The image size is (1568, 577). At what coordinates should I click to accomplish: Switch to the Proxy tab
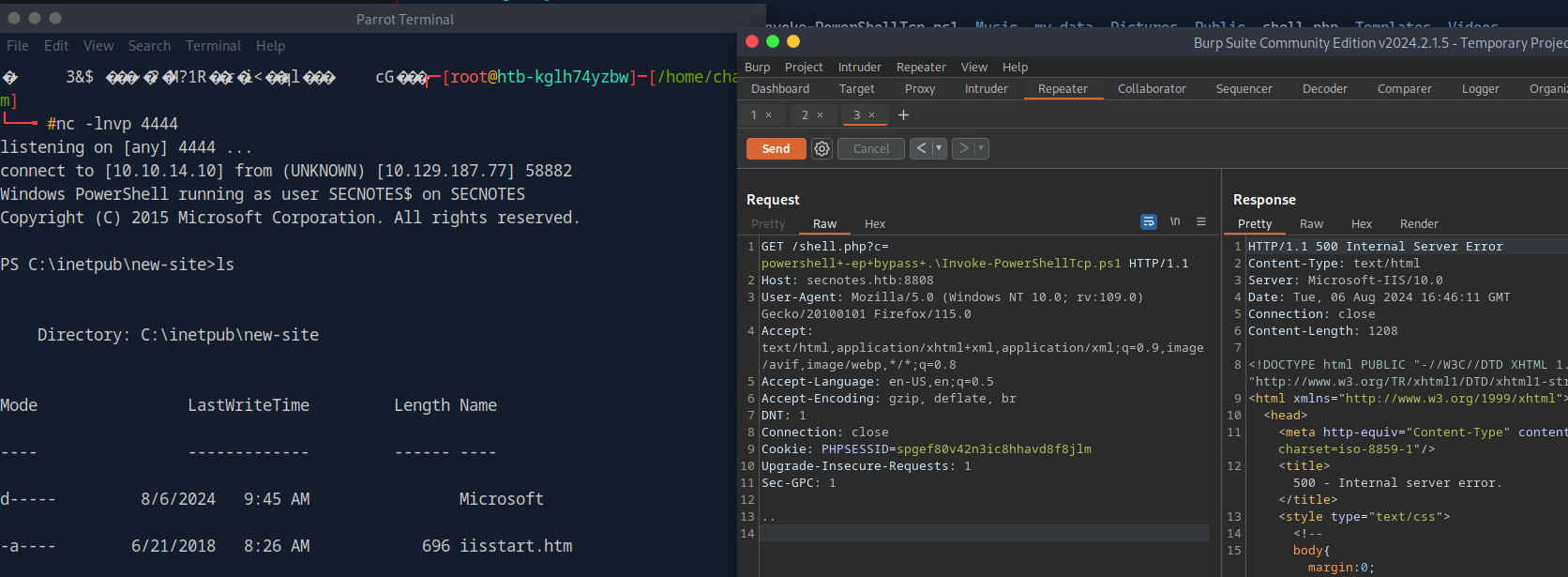[920, 88]
